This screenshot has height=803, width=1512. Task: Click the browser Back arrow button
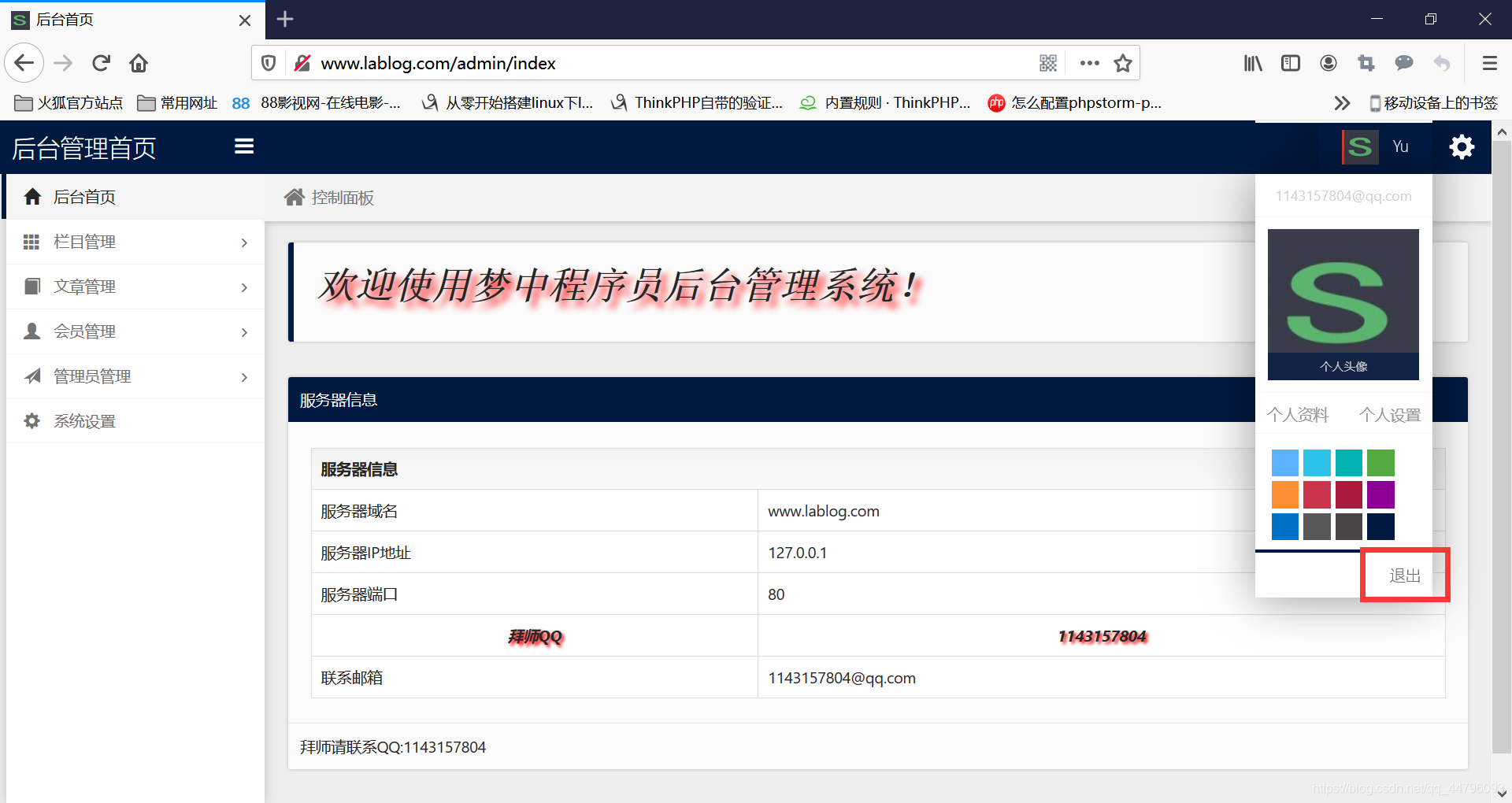click(24, 63)
